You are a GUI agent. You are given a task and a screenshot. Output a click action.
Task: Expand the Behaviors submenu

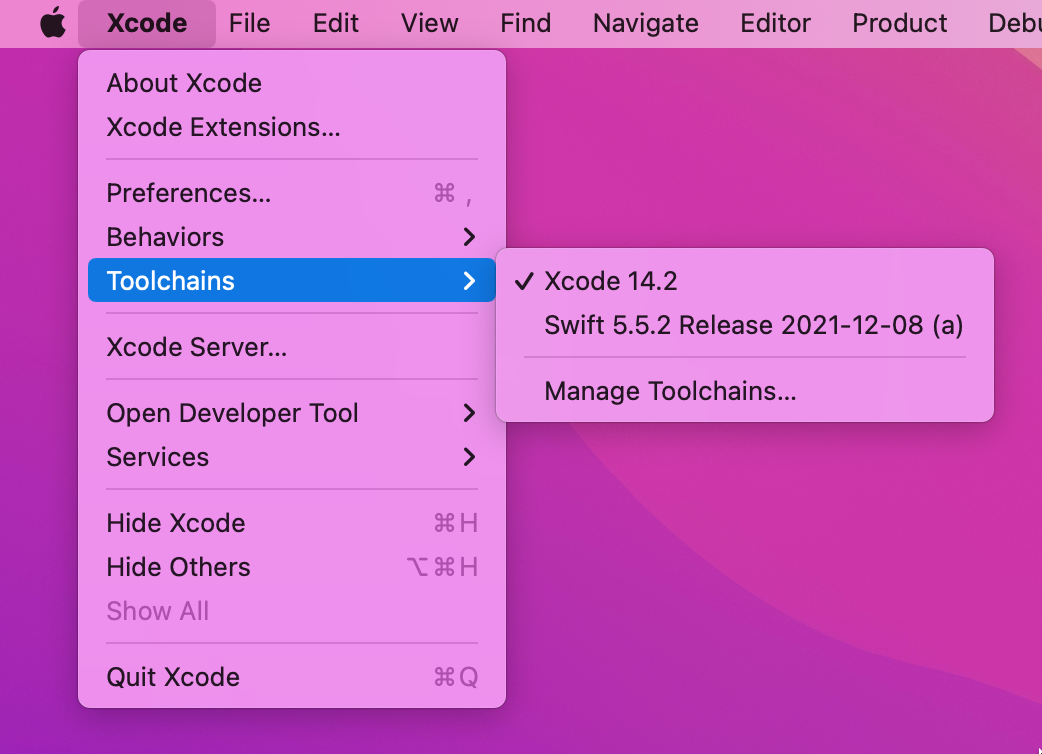292,237
